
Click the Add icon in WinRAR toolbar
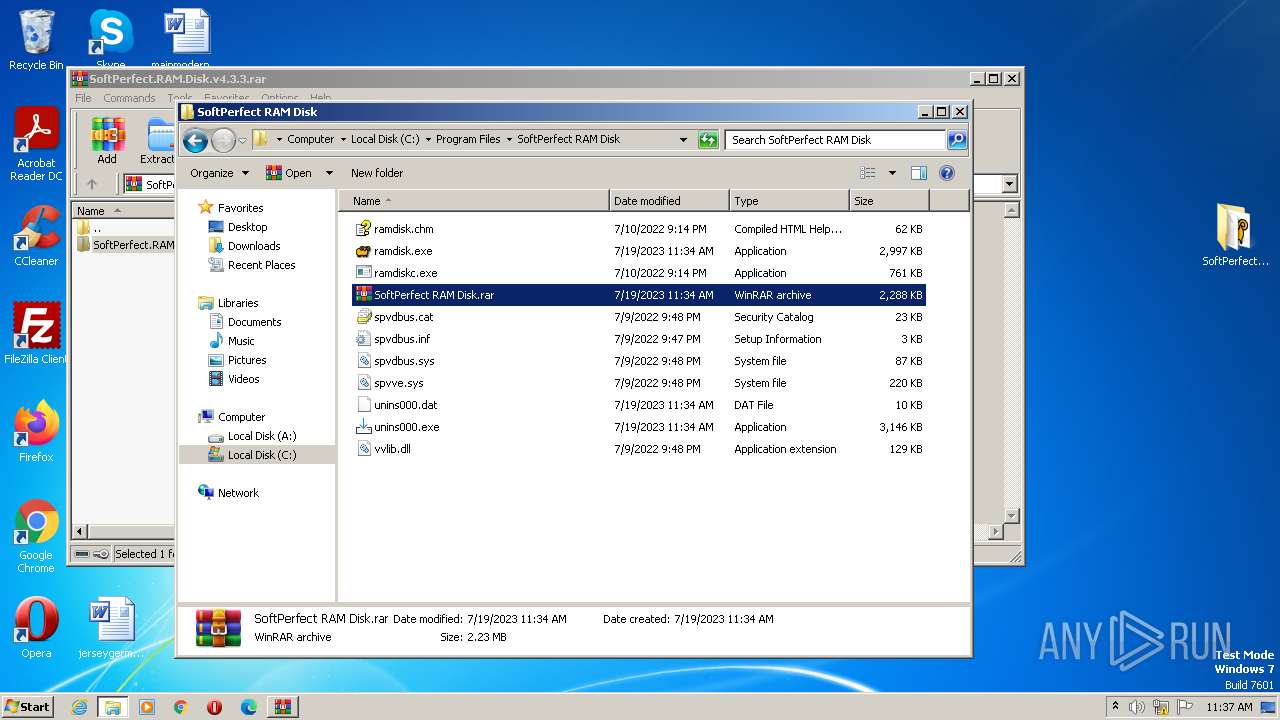pos(107,141)
